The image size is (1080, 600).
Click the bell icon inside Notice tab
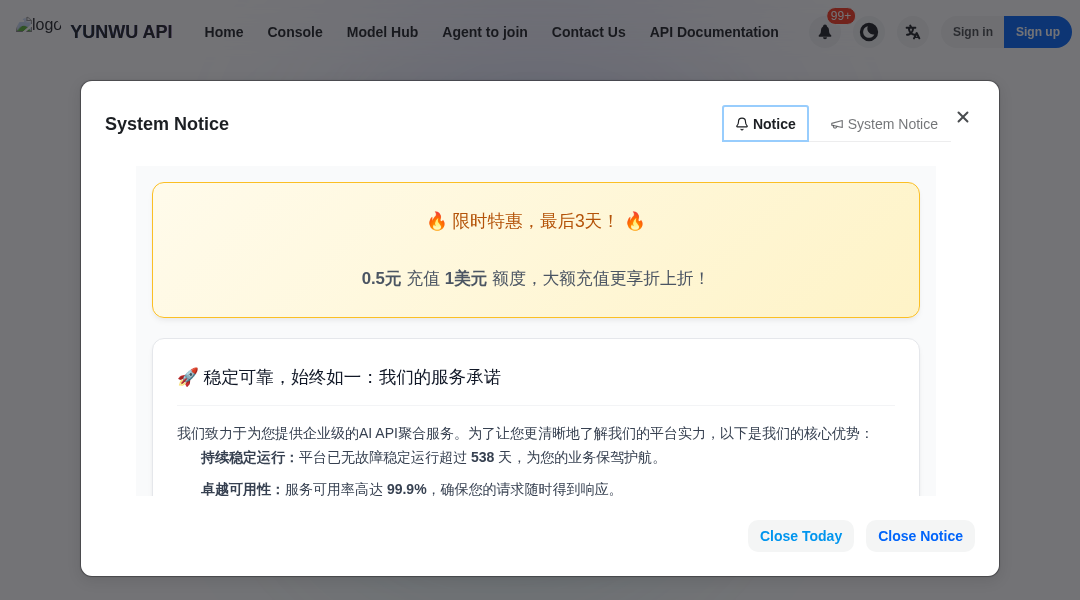741,123
